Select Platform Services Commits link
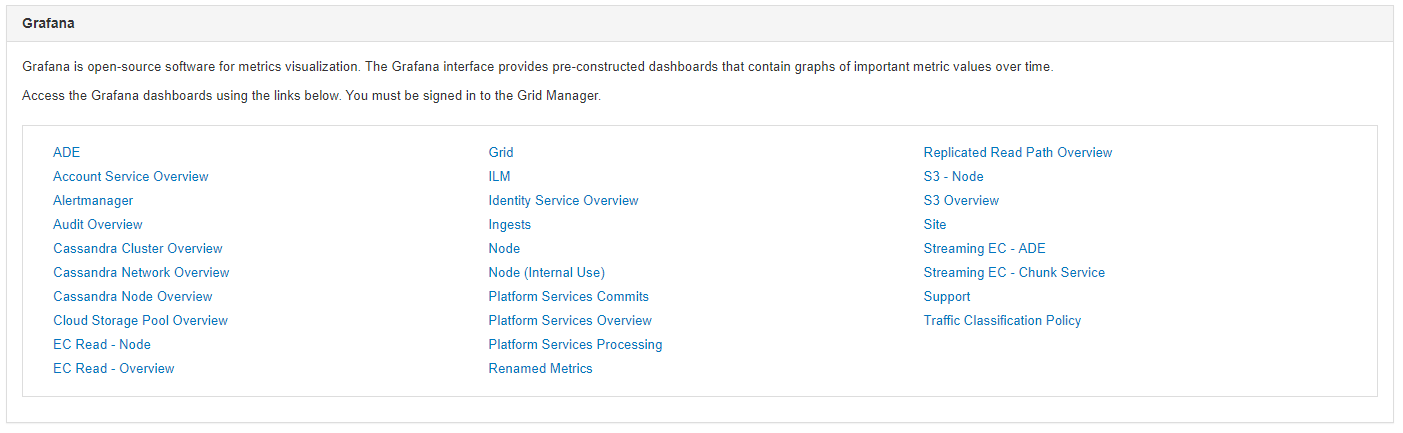Image resolution: width=1403 pixels, height=433 pixels. (x=568, y=297)
